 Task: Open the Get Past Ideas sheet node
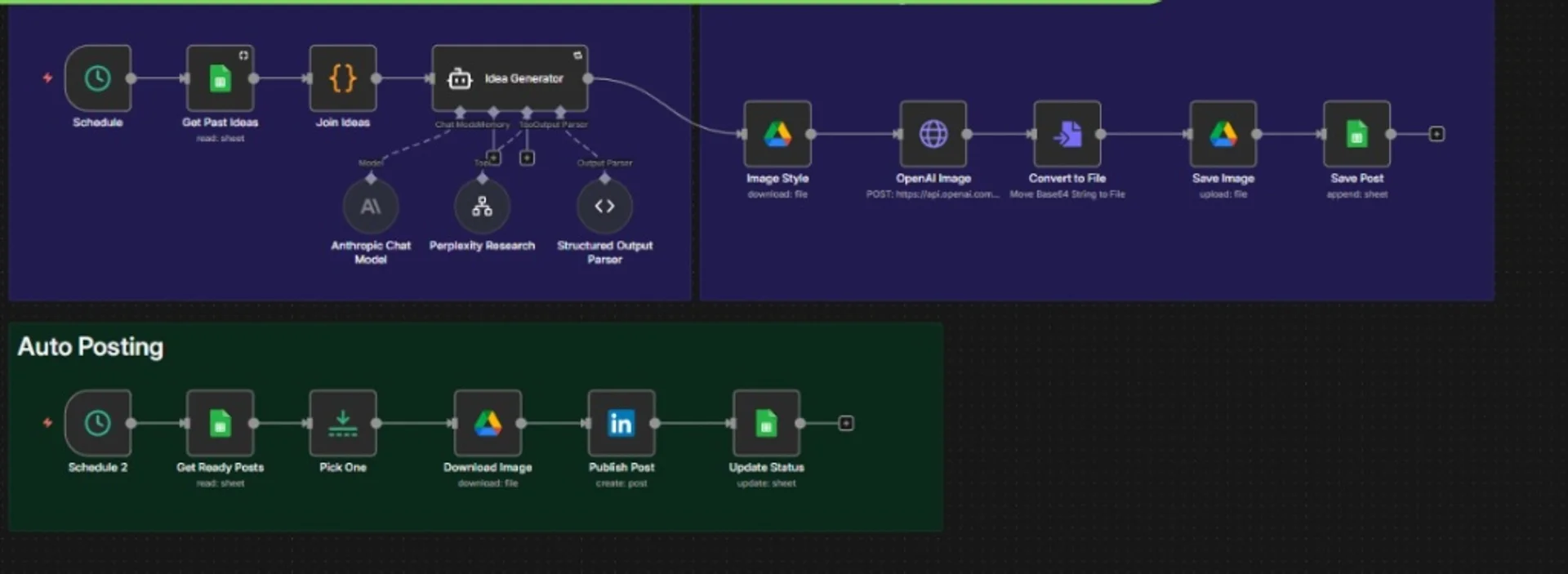click(220, 78)
